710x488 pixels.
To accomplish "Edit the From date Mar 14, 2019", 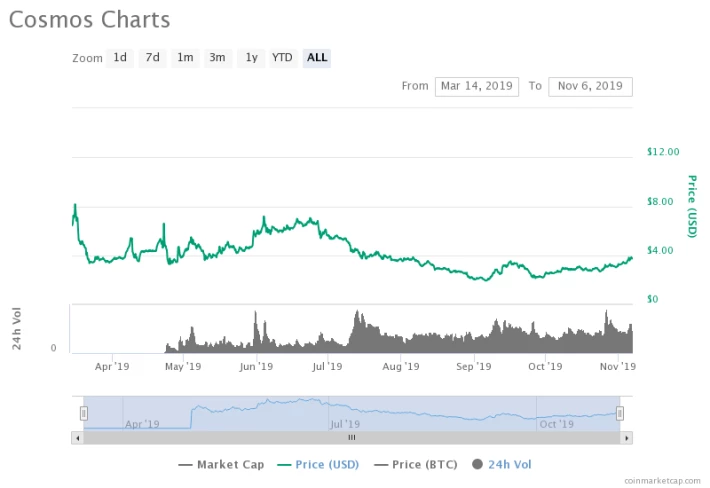I will click(x=477, y=86).
